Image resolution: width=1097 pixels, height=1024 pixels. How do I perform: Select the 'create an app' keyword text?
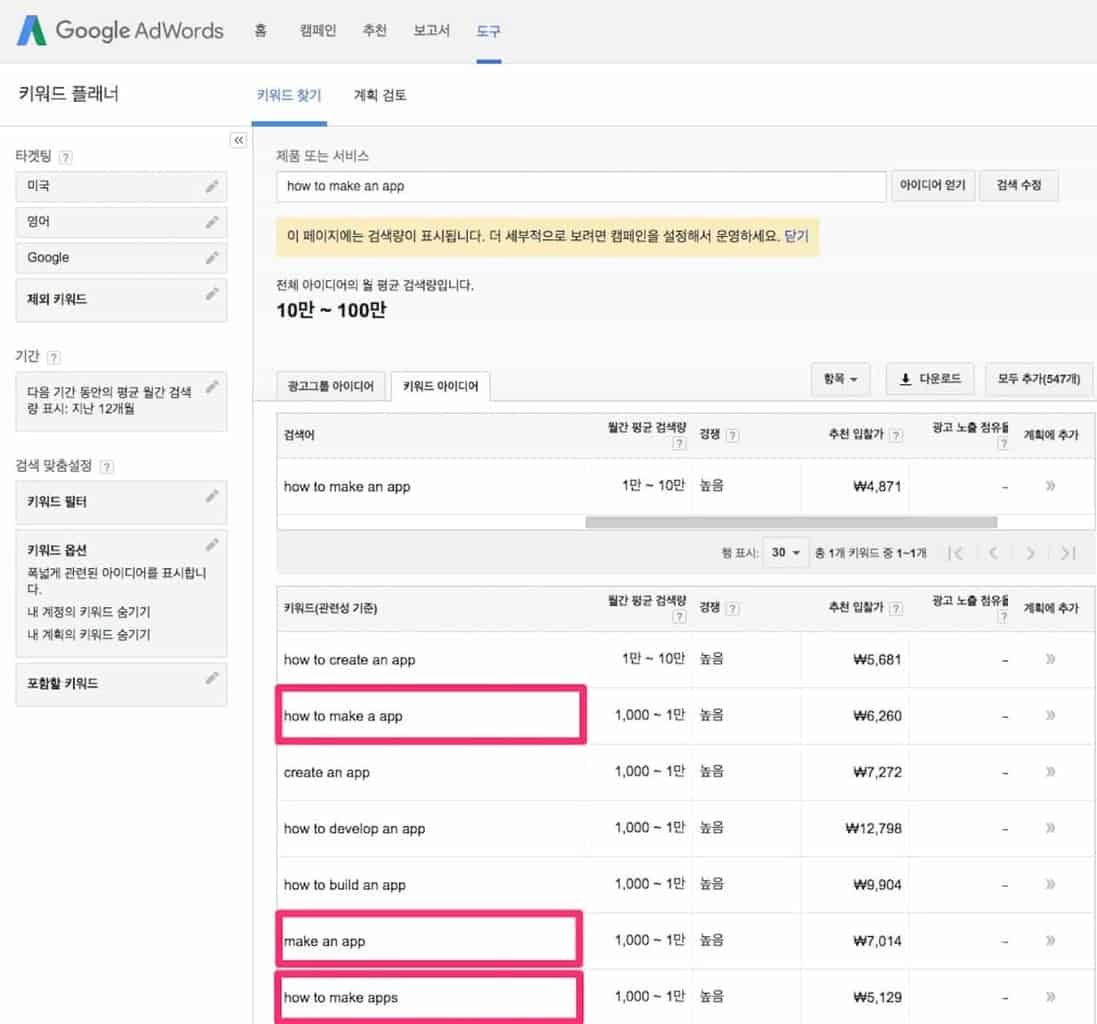click(327, 772)
